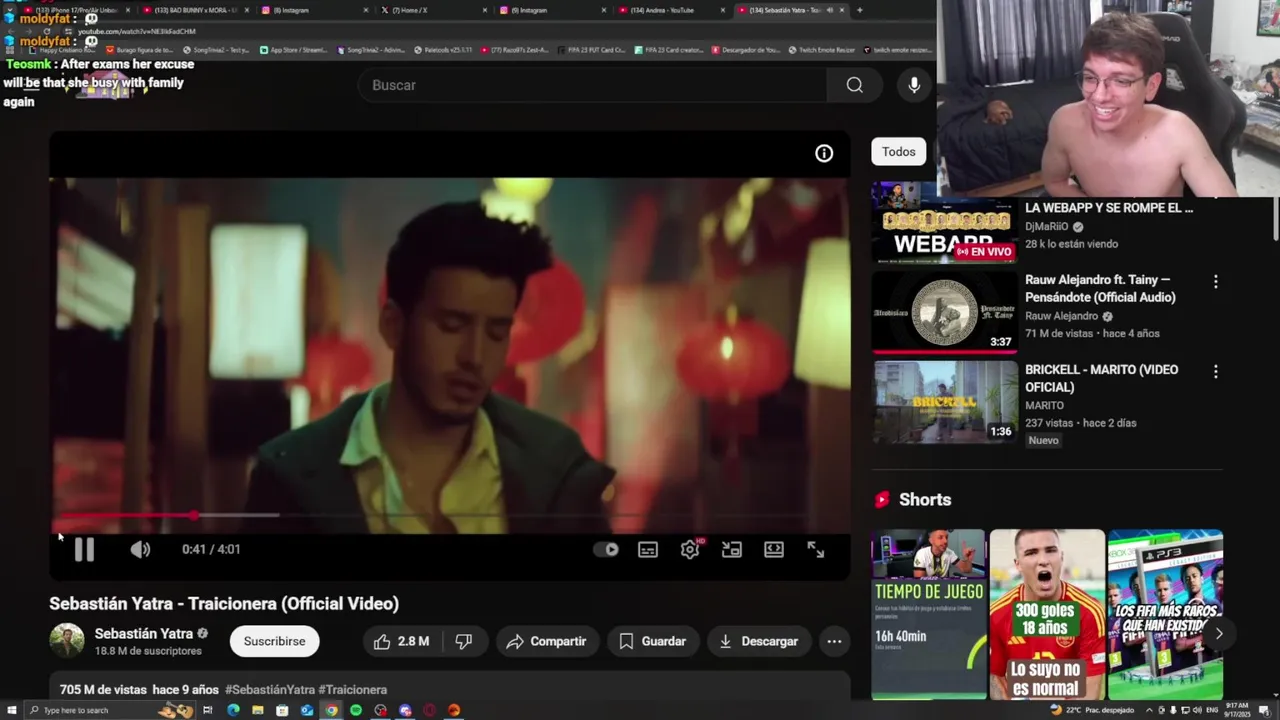Click the #Traicionera hashtag
Viewport: 1280px width, 720px height.
pos(353,690)
